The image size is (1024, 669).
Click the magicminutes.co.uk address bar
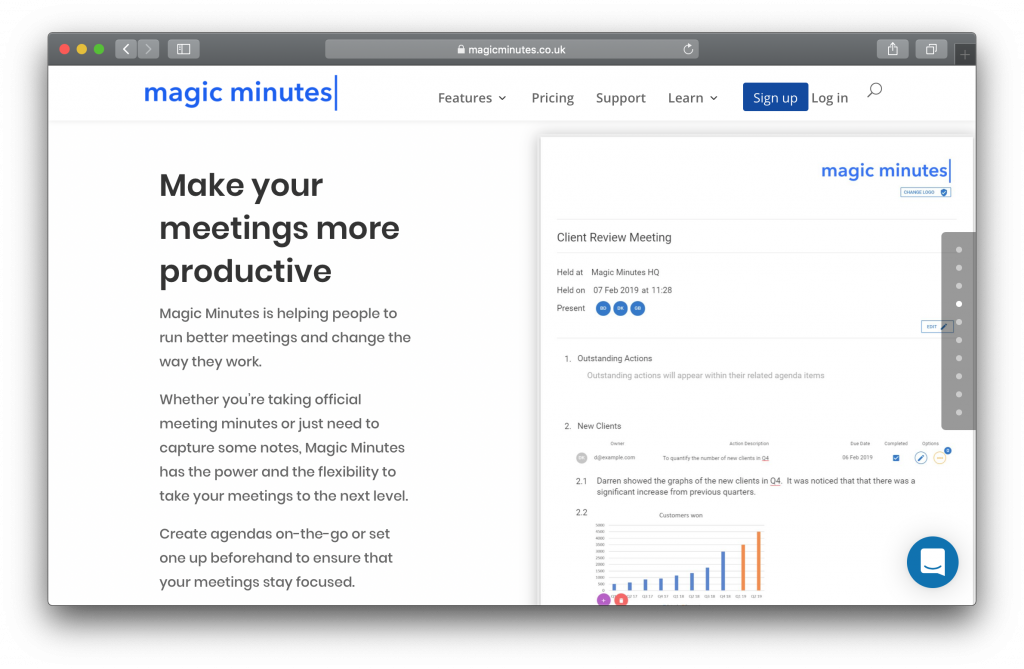512,49
